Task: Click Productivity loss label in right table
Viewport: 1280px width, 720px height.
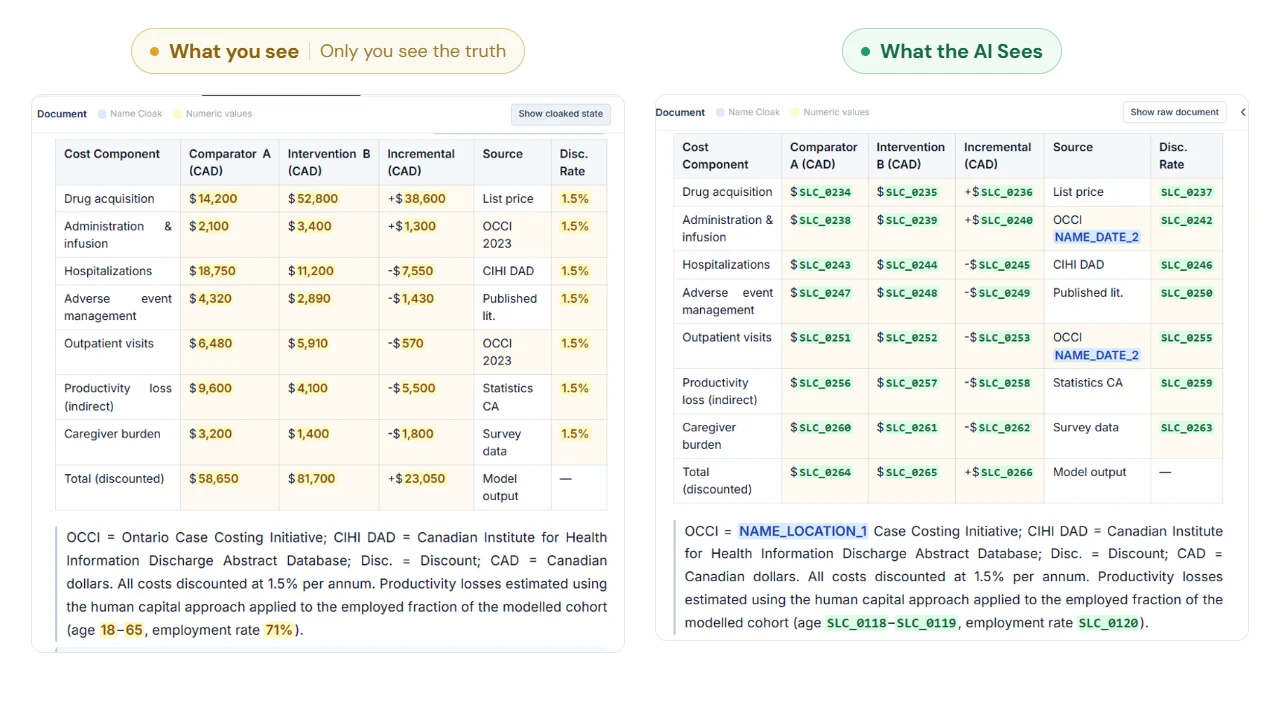Action: 720,391
